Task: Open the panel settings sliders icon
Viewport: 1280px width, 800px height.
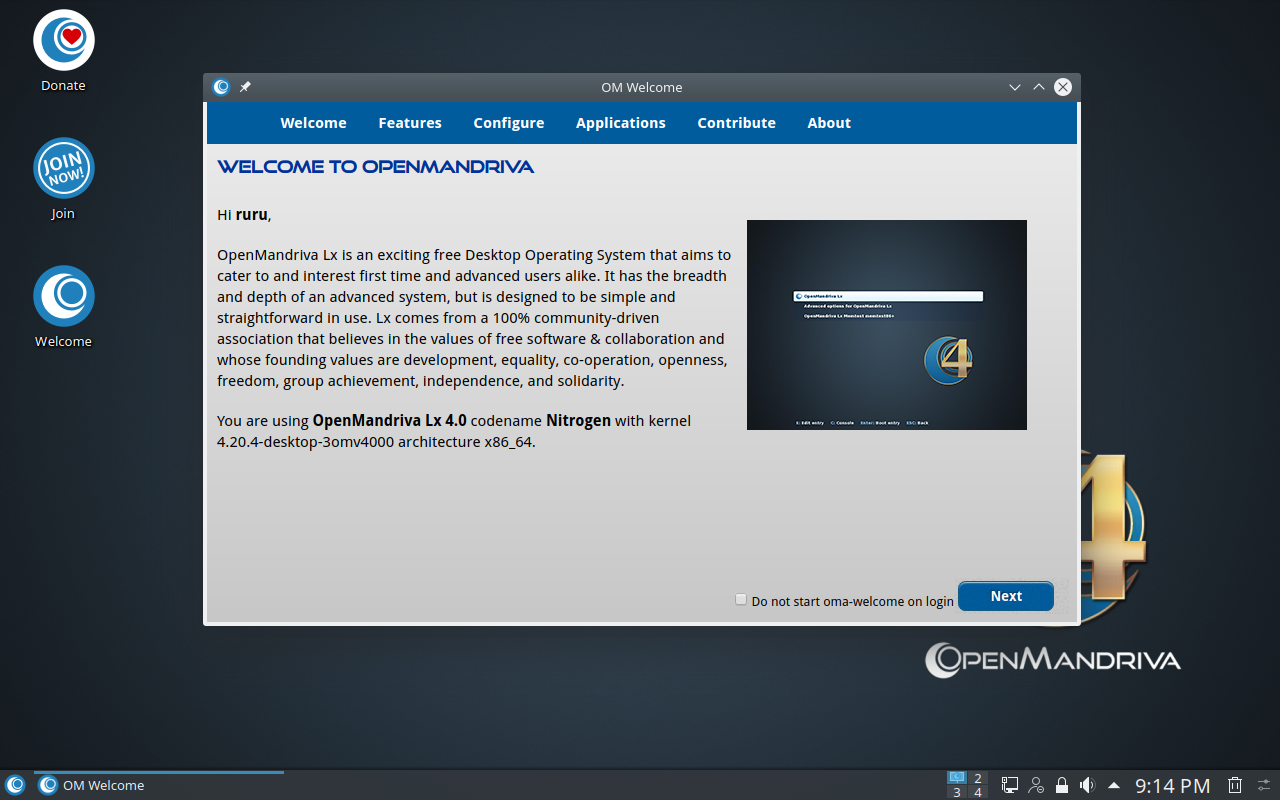Action: coord(1264,785)
